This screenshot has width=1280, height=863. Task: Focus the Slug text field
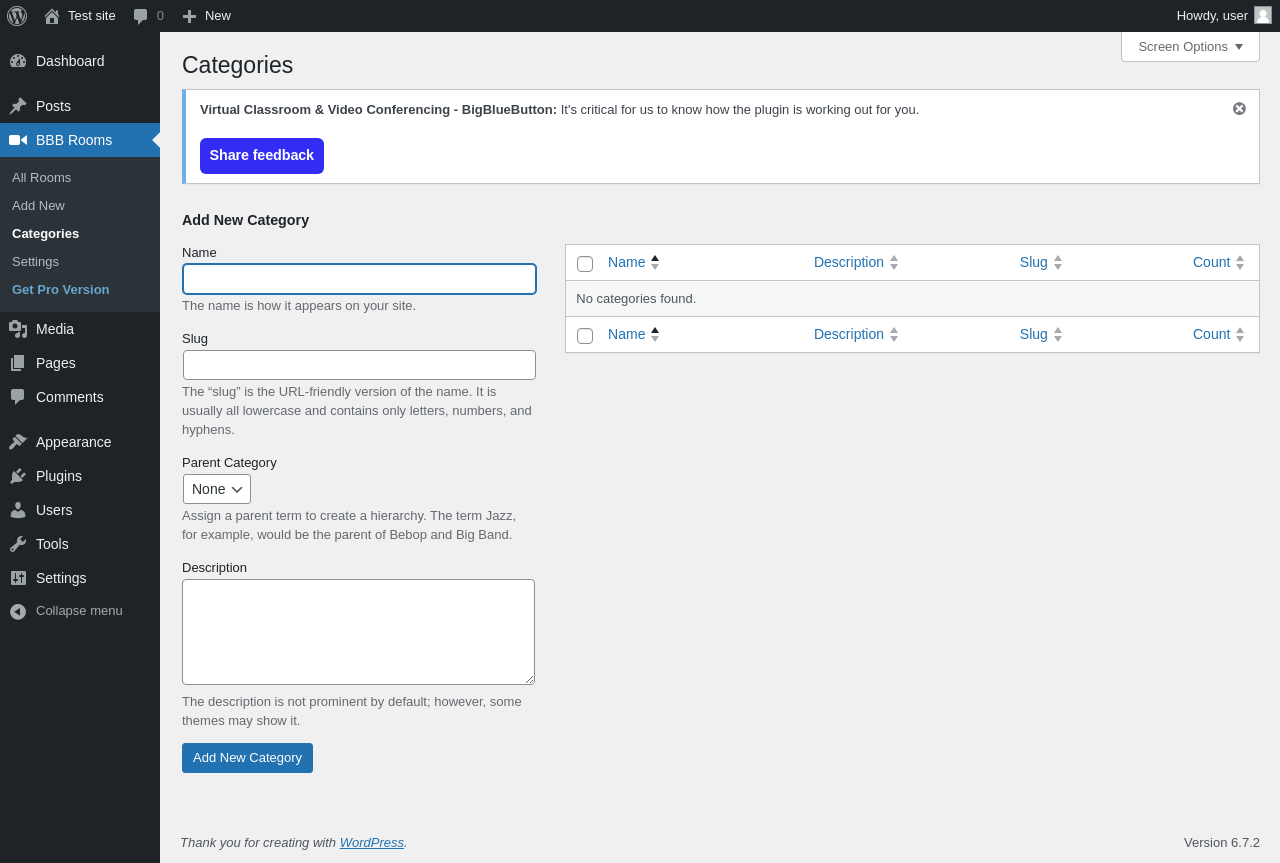359,365
